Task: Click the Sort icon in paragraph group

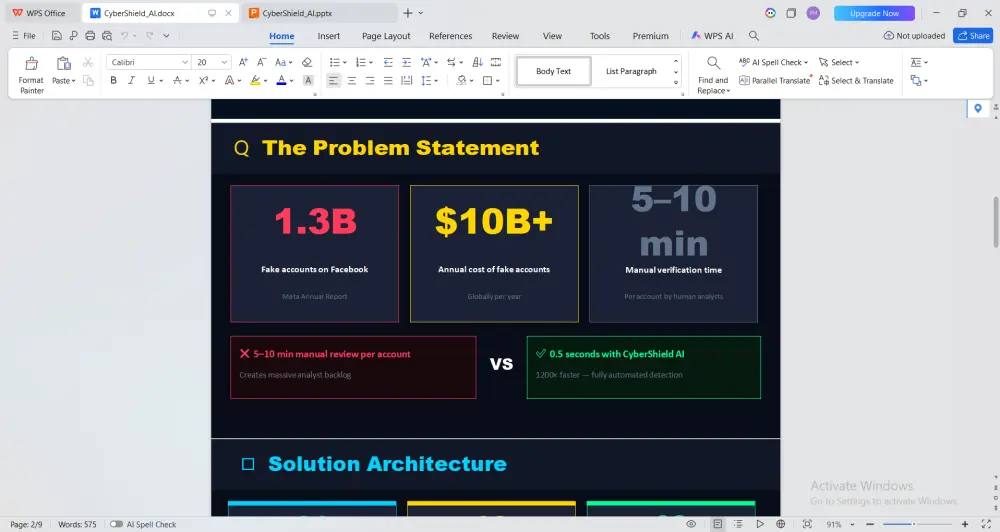Action: pyautogui.click(x=478, y=62)
